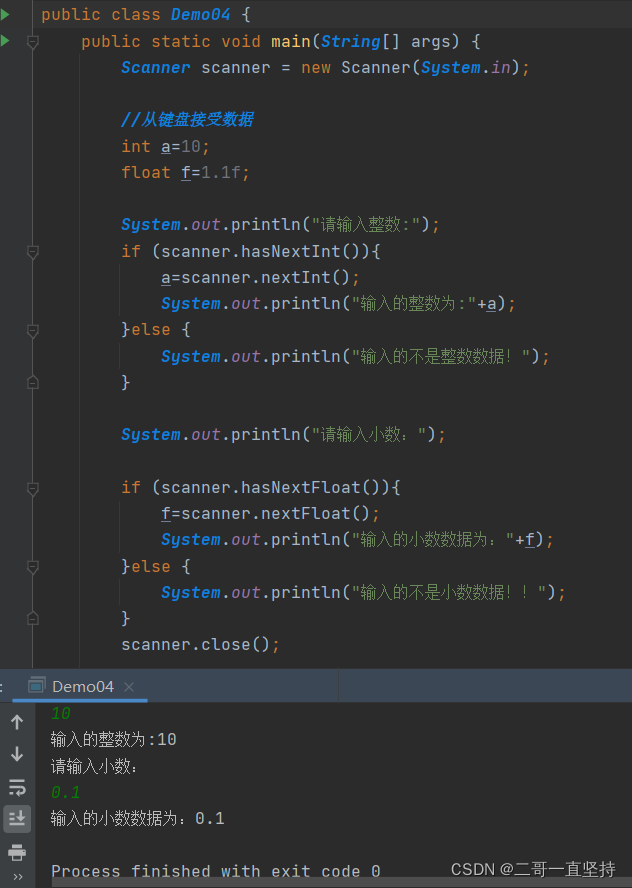Click System.in in the Scanner constructor

(466, 67)
